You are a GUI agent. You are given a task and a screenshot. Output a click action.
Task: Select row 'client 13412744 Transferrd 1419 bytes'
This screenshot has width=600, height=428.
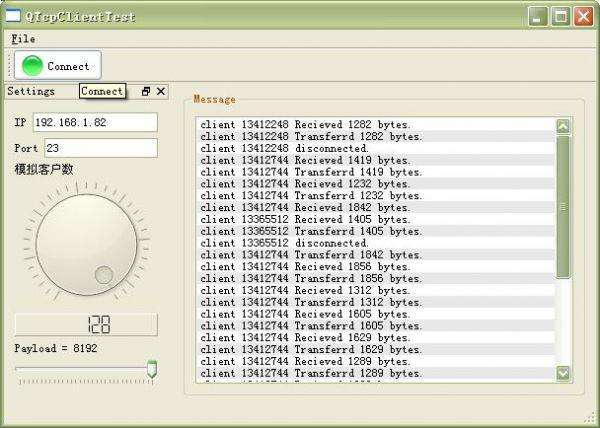pos(375,172)
